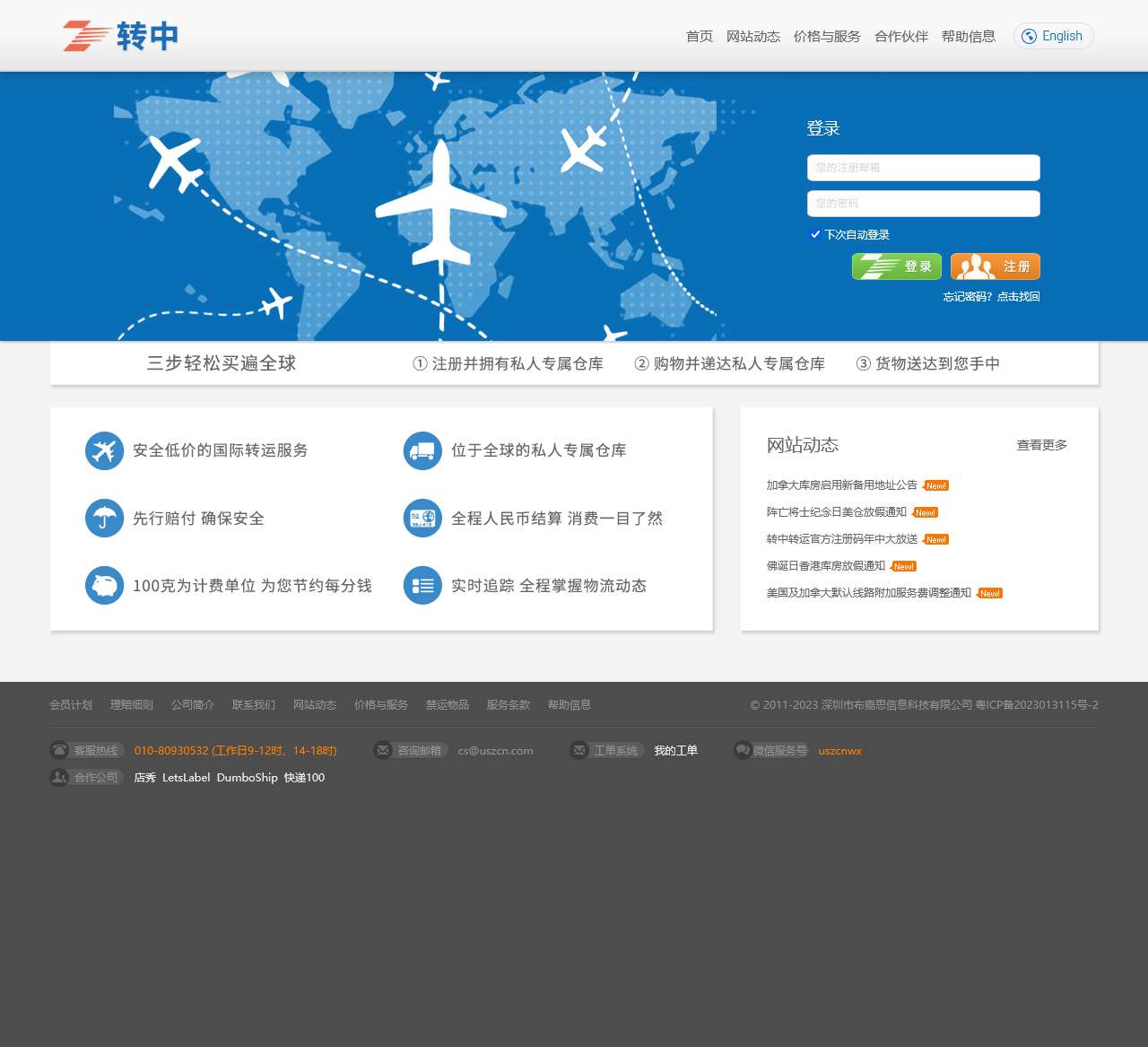The width and height of the screenshot is (1148, 1047).
Task: Click 公司简介 in the footer
Action: pyautogui.click(x=193, y=705)
